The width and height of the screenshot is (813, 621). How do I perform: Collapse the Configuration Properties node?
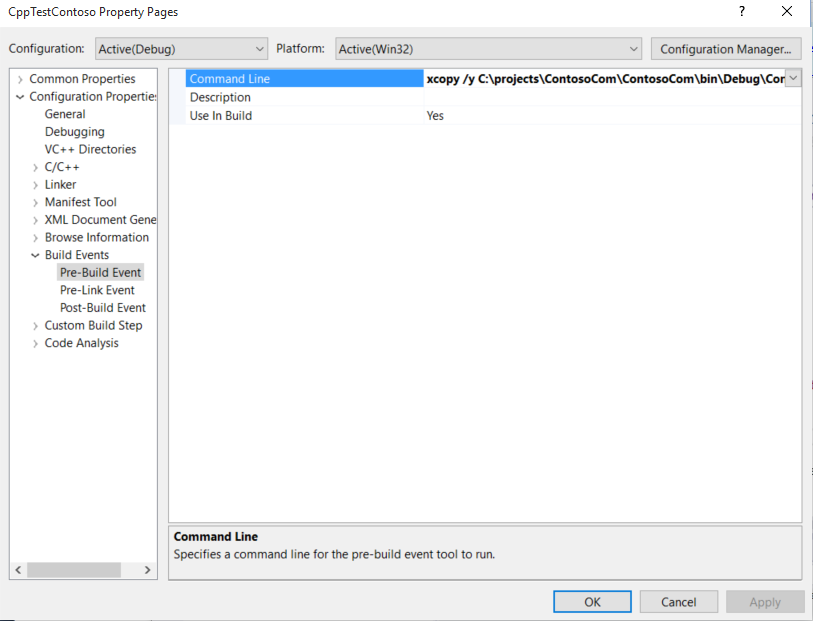pos(20,97)
